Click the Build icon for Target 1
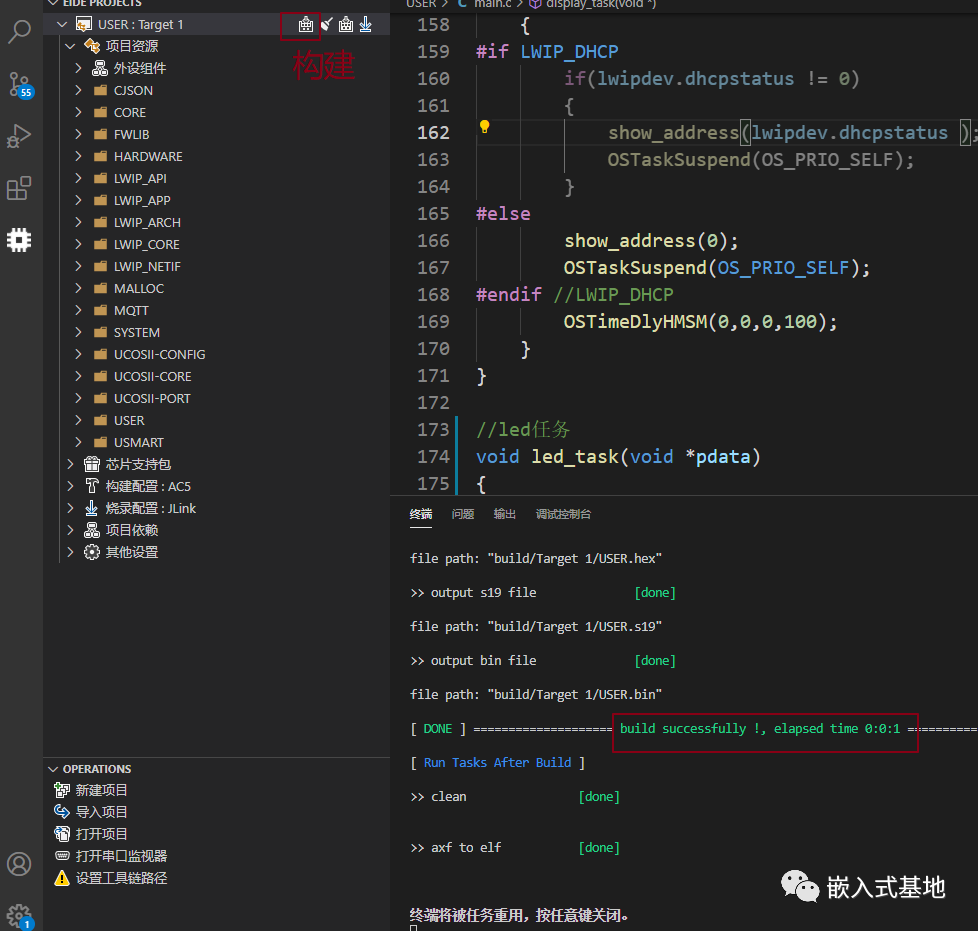Viewport: 978px width, 931px height. point(306,24)
